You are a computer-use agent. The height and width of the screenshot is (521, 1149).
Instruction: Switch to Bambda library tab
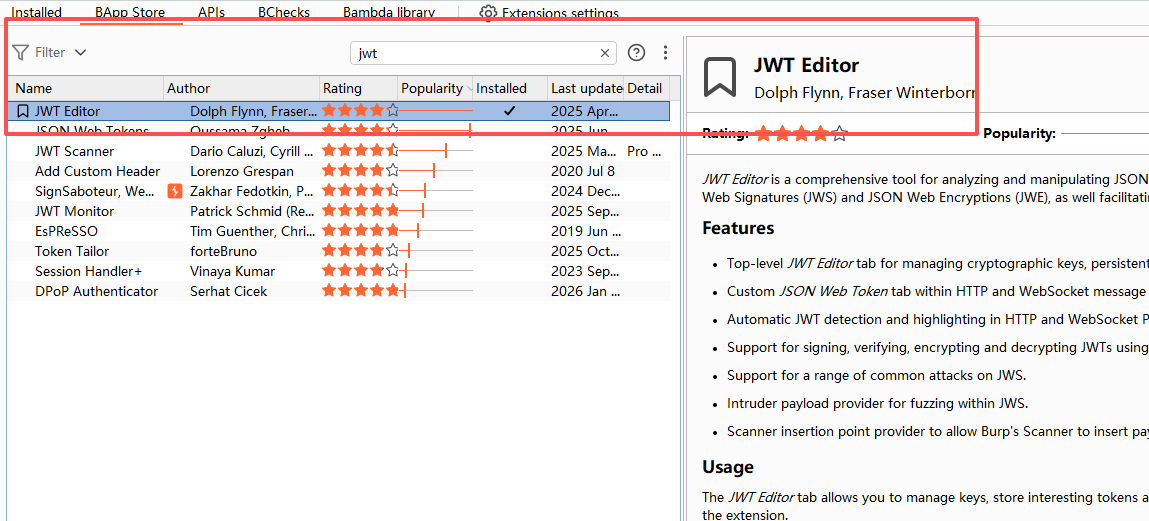(x=389, y=13)
